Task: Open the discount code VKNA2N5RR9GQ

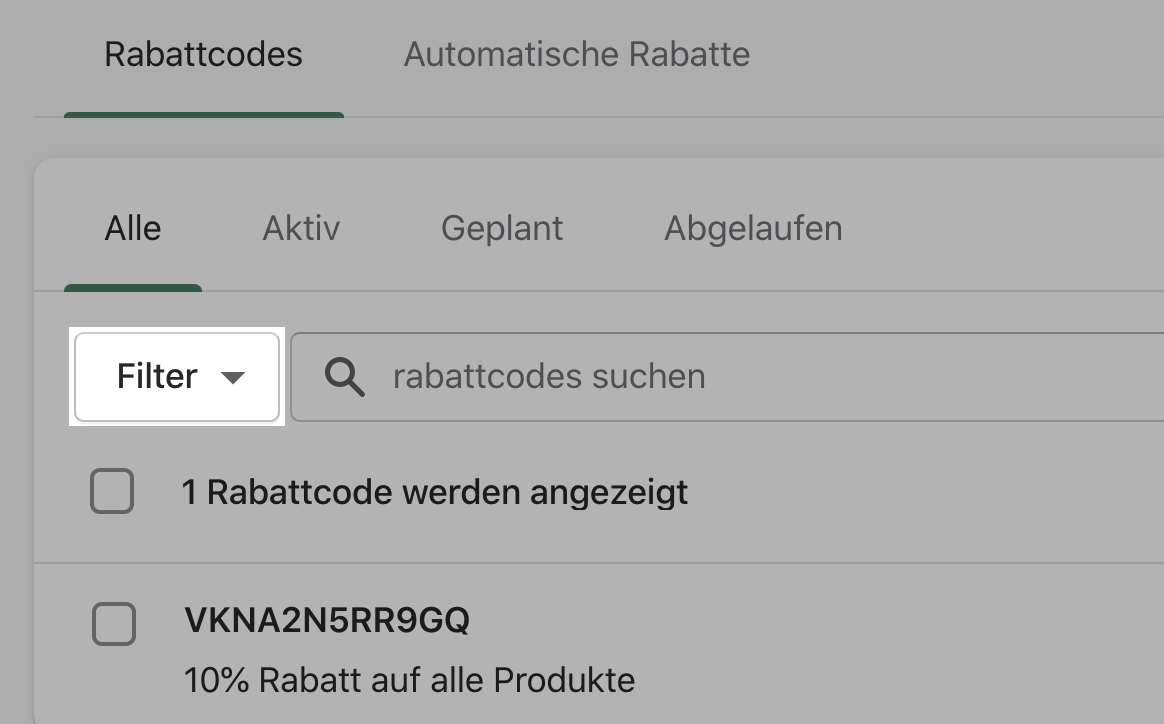Action: point(327,621)
